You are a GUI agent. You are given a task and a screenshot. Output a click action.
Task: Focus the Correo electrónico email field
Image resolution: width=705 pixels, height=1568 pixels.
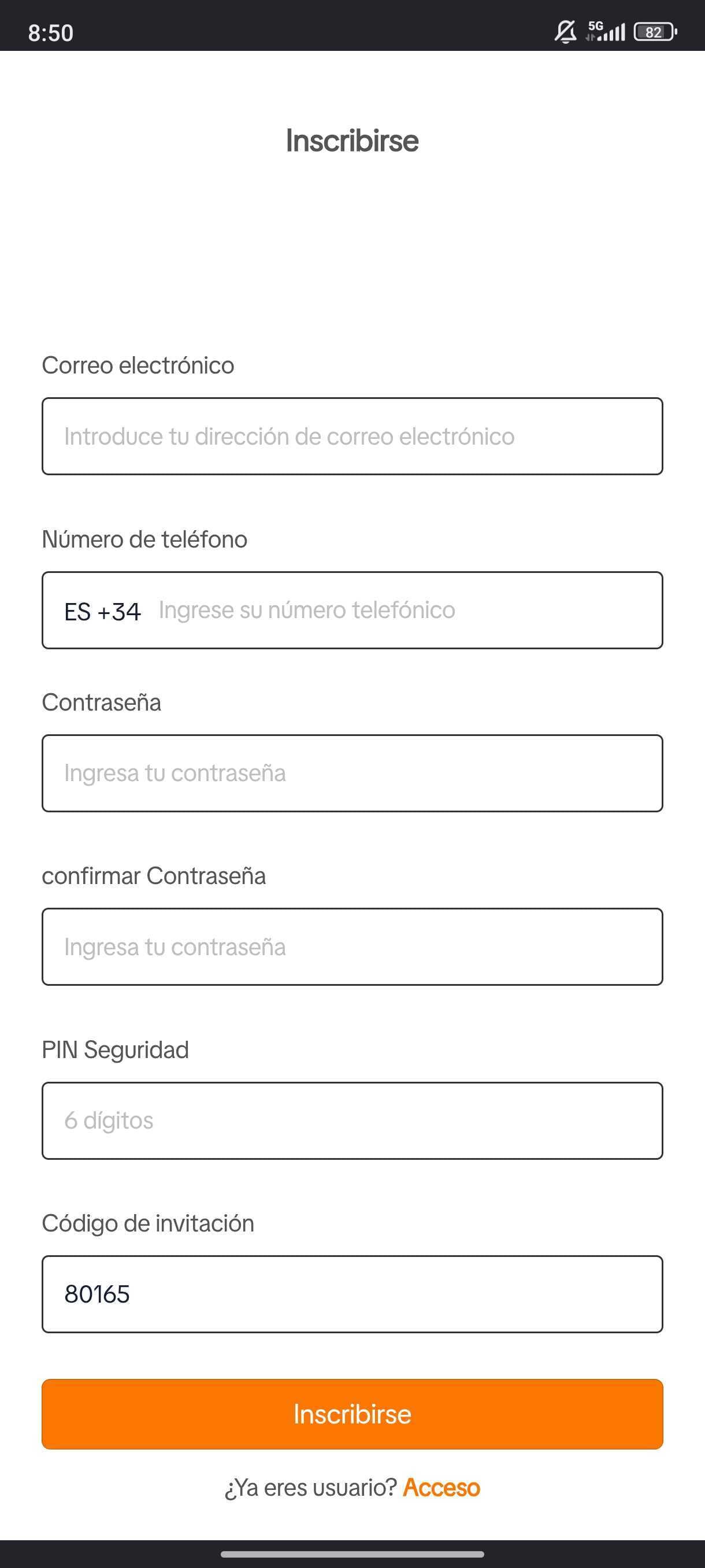[352, 437]
